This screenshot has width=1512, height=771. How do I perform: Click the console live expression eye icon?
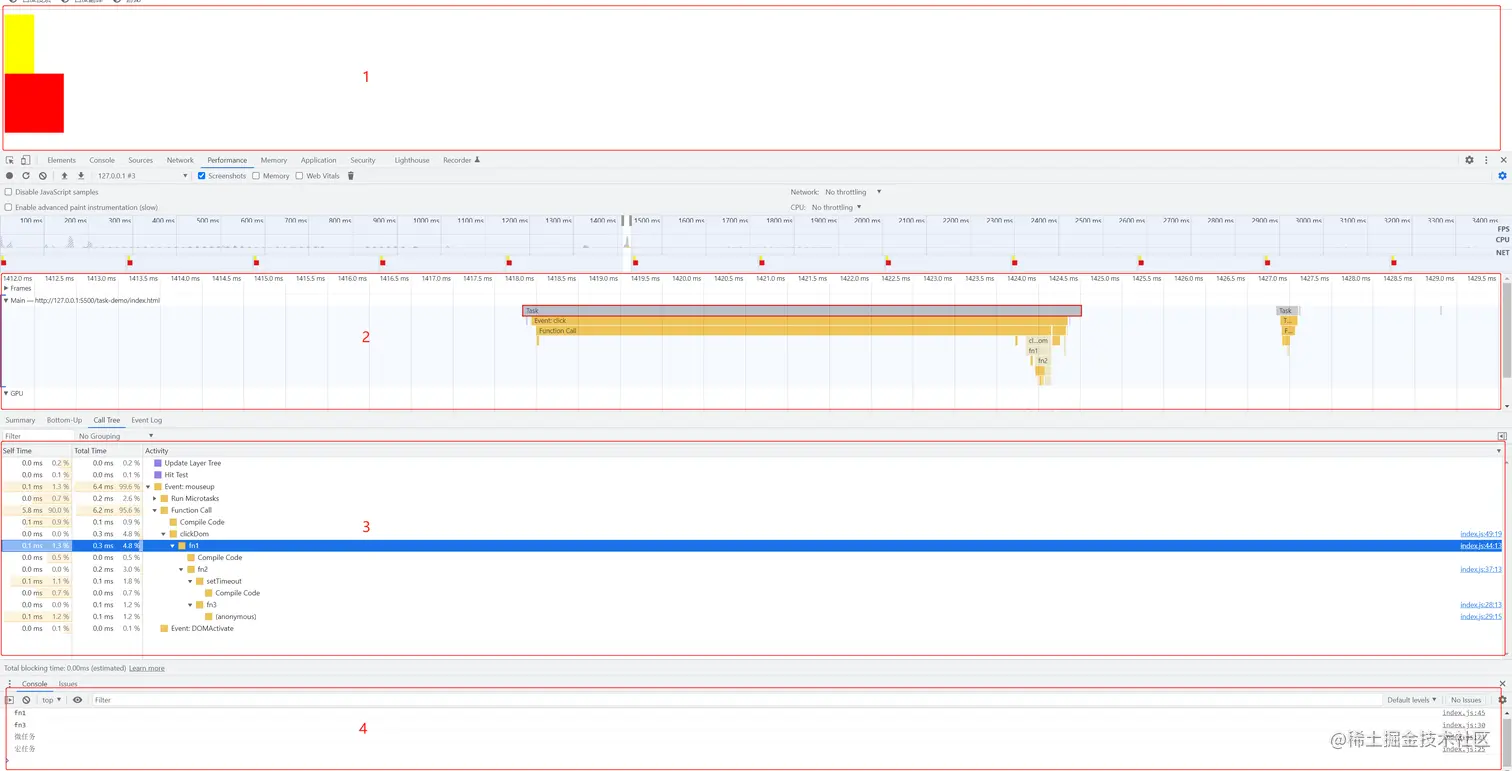coord(78,700)
